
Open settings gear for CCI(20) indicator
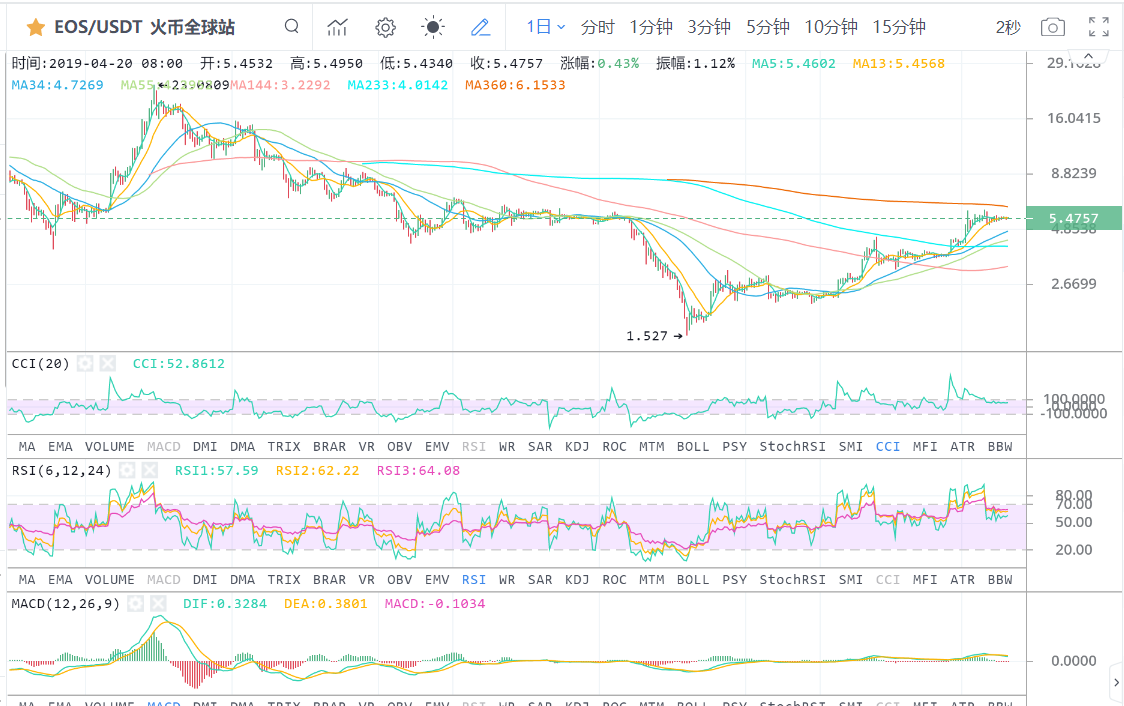pyautogui.click(x=85, y=364)
